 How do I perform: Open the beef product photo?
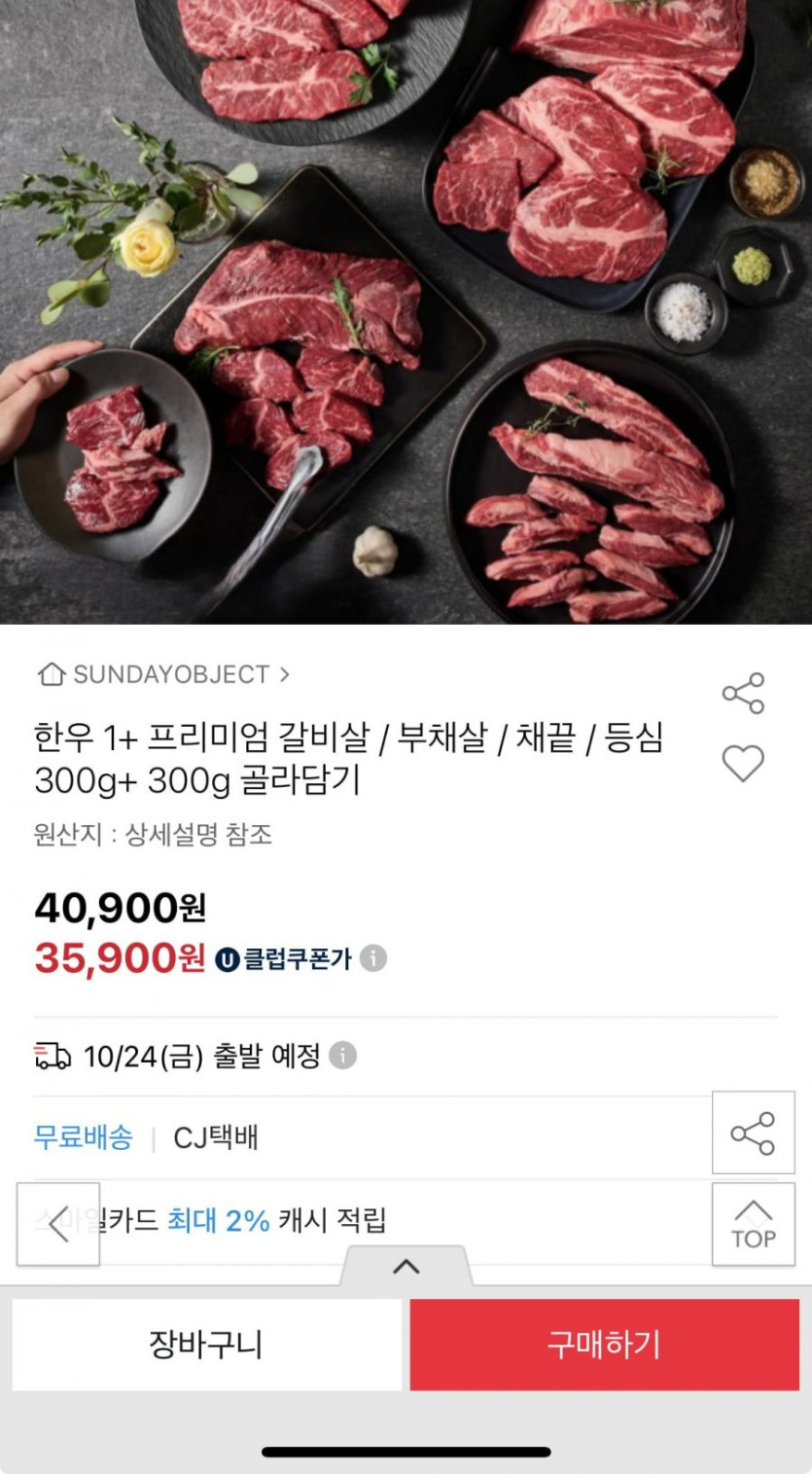406,311
